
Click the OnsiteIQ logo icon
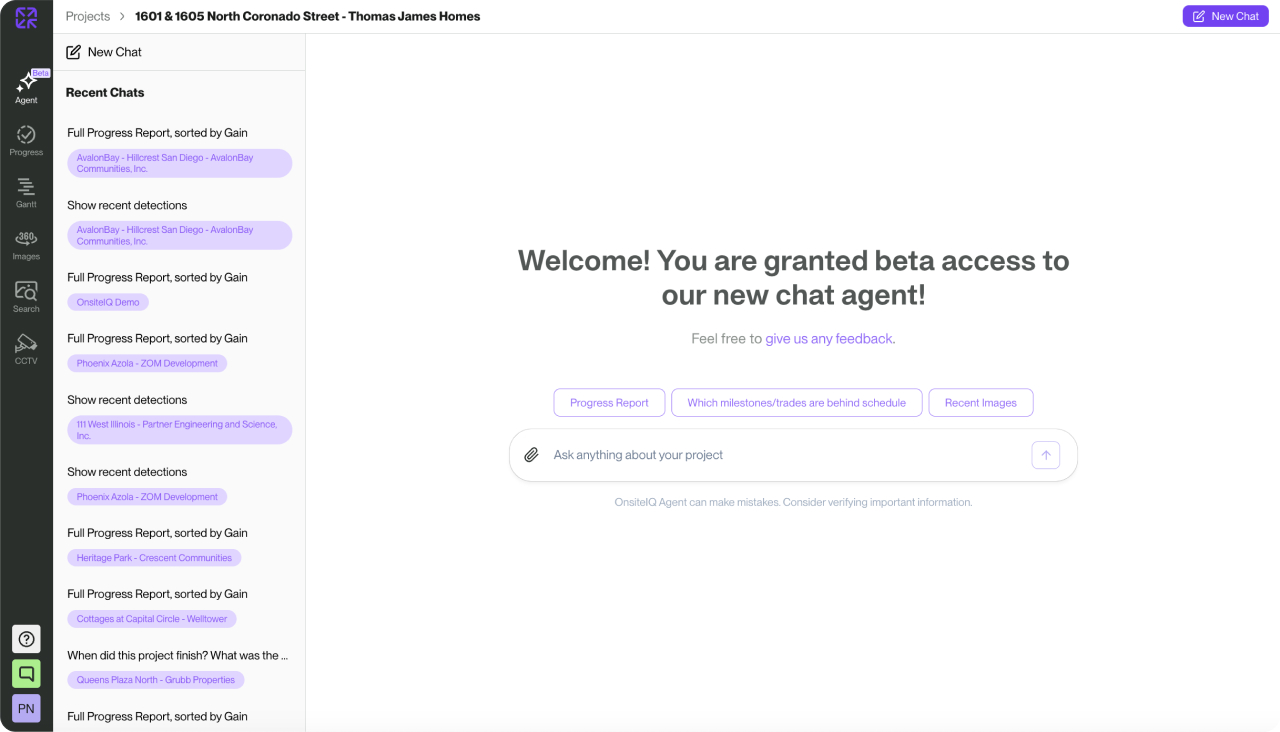click(26, 18)
